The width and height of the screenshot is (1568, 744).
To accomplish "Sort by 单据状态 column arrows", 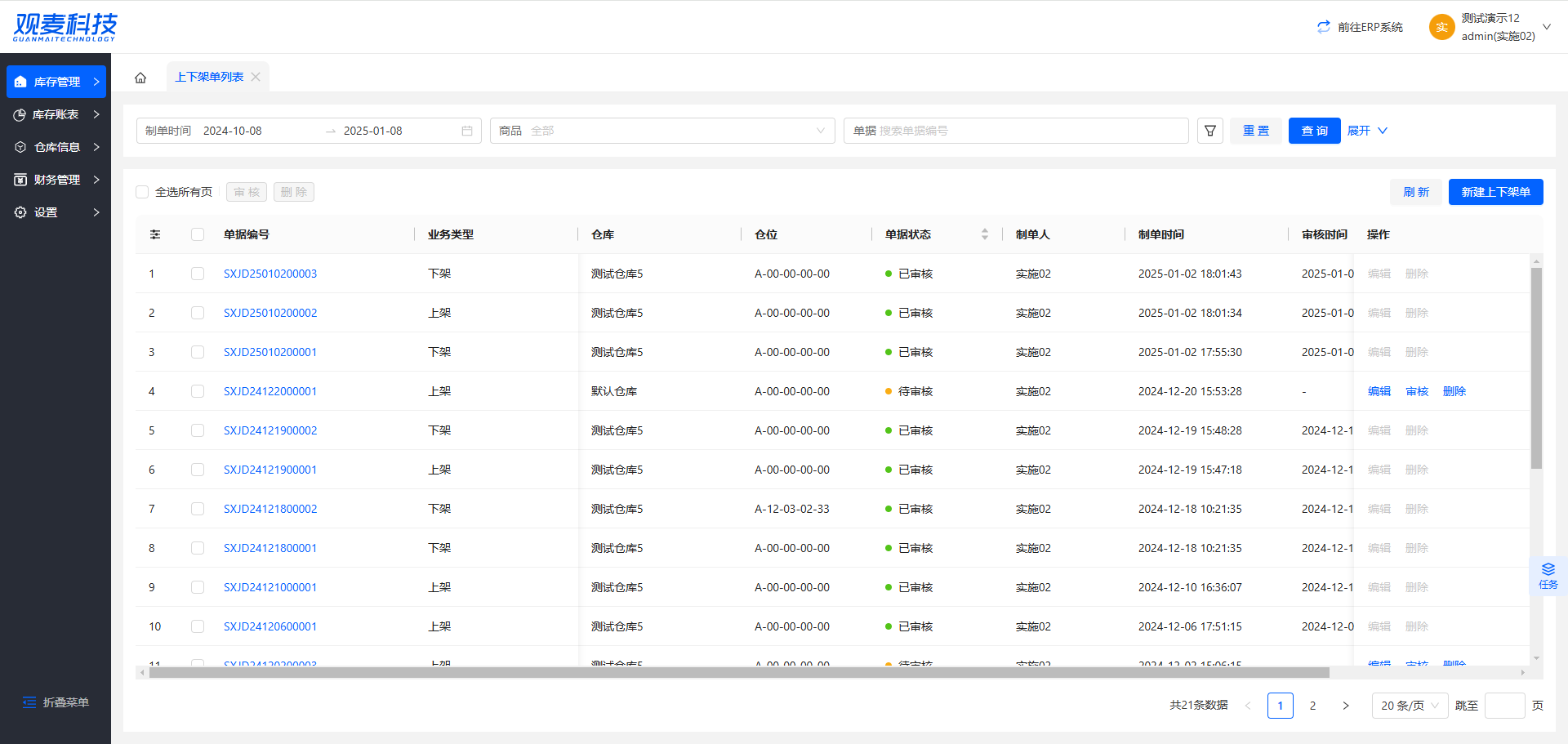I will tap(984, 234).
